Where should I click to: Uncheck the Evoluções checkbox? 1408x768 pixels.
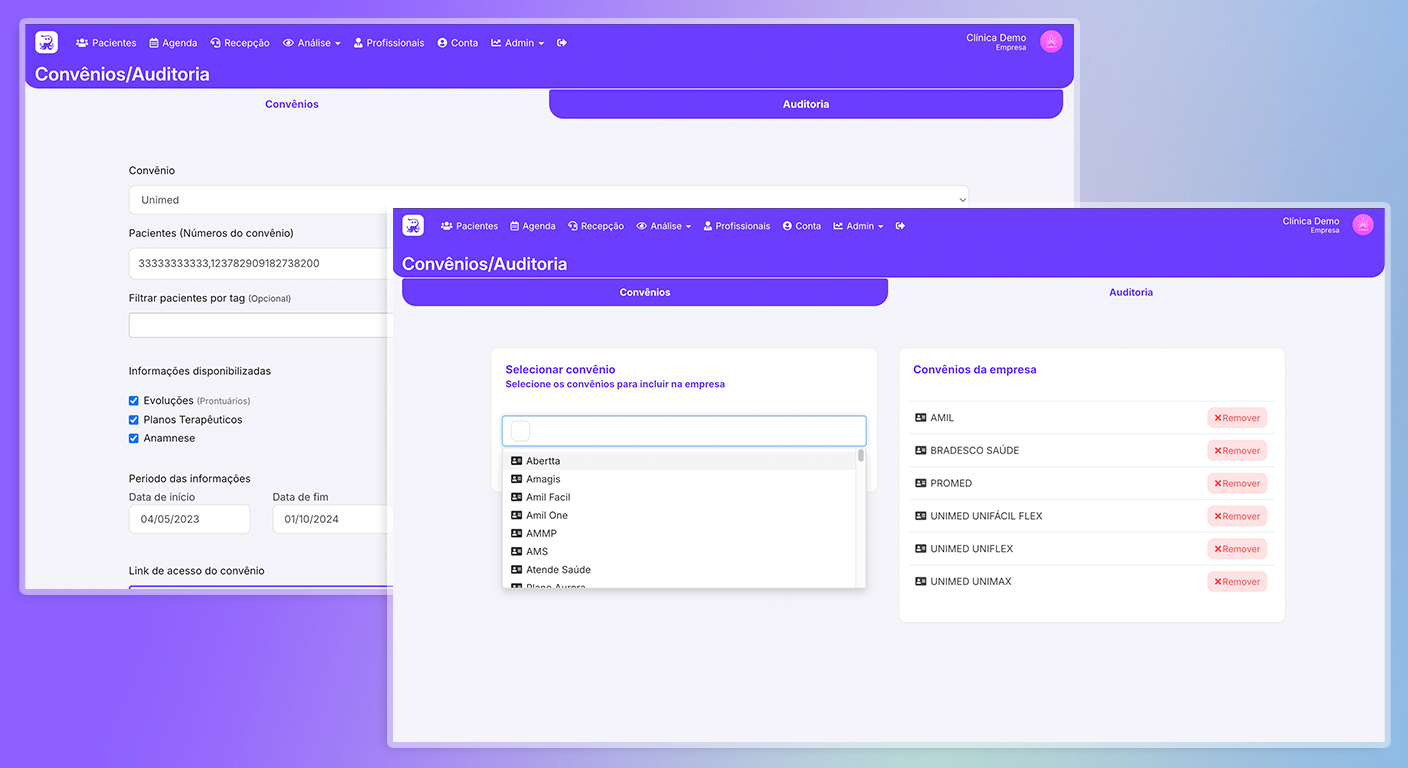134,401
